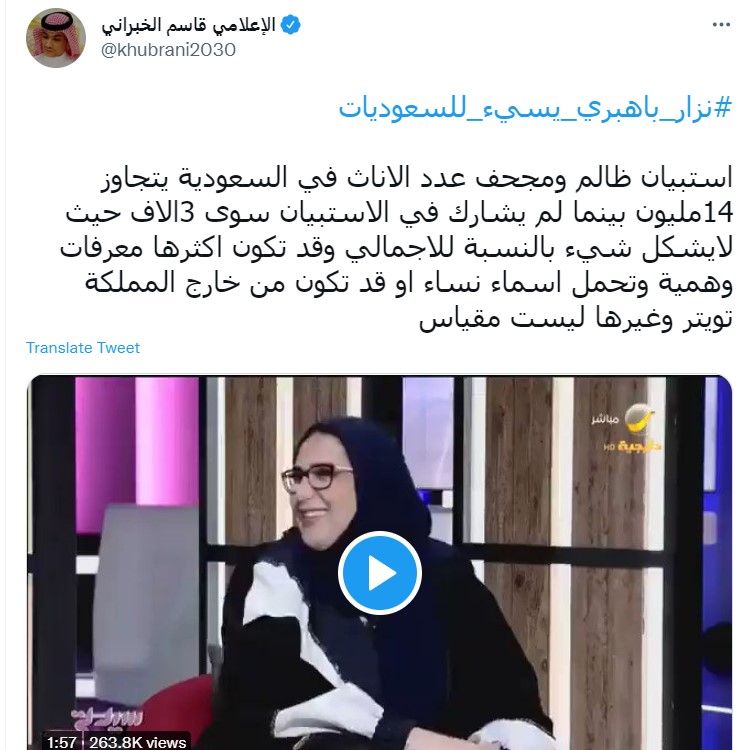Click the last tweet line about تويتر
The image size is (742, 750).
tap(576, 318)
